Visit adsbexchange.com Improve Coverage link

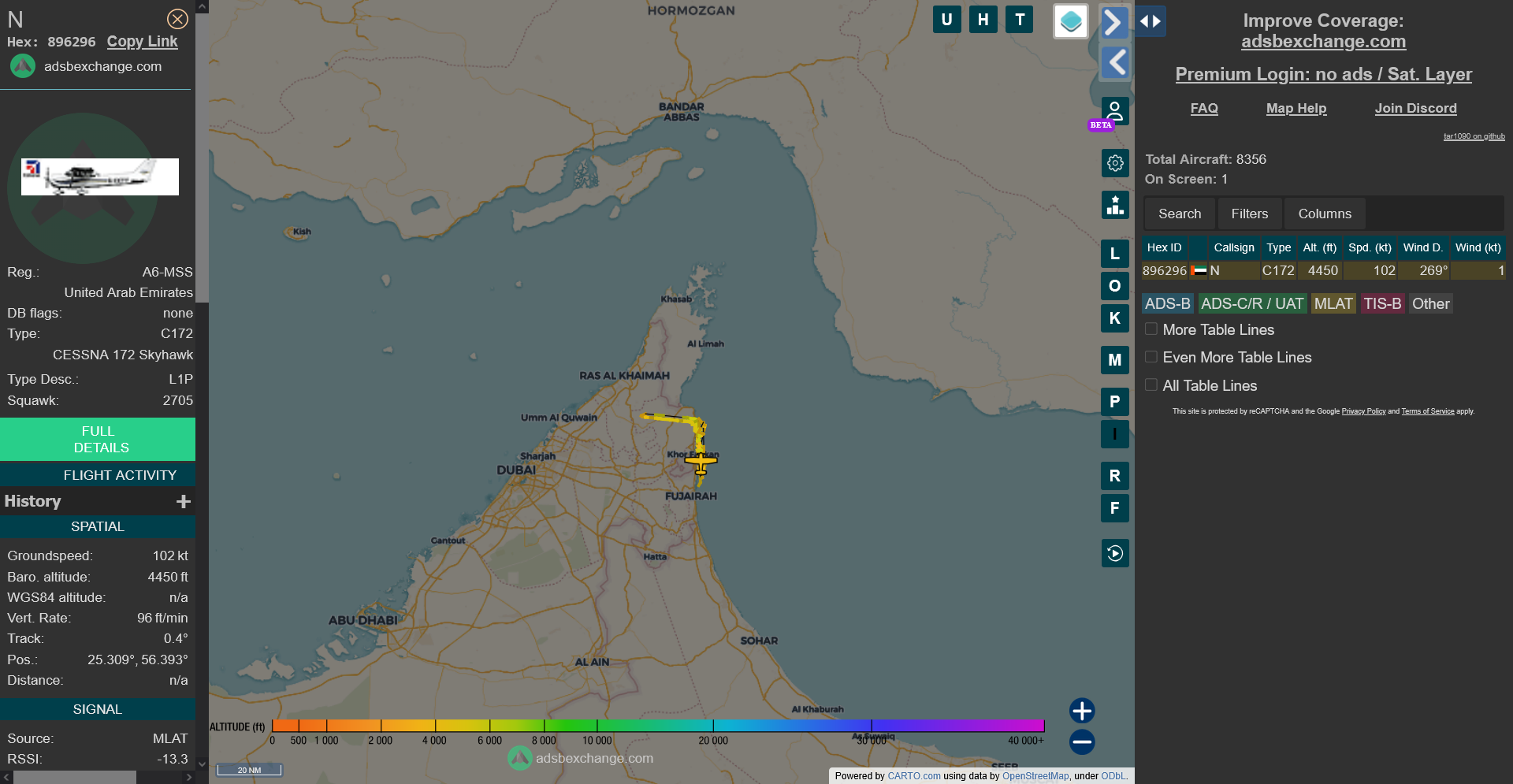[1323, 41]
